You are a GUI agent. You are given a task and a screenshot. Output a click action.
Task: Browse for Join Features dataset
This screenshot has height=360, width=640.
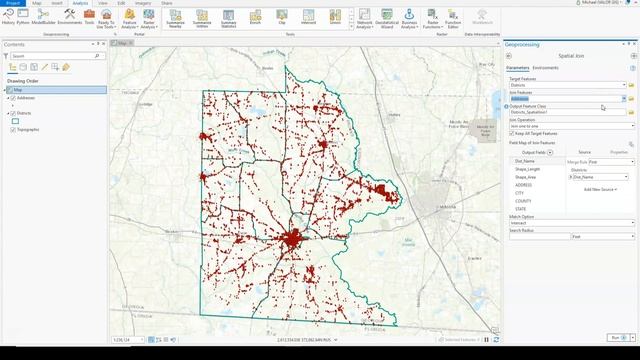631,99
